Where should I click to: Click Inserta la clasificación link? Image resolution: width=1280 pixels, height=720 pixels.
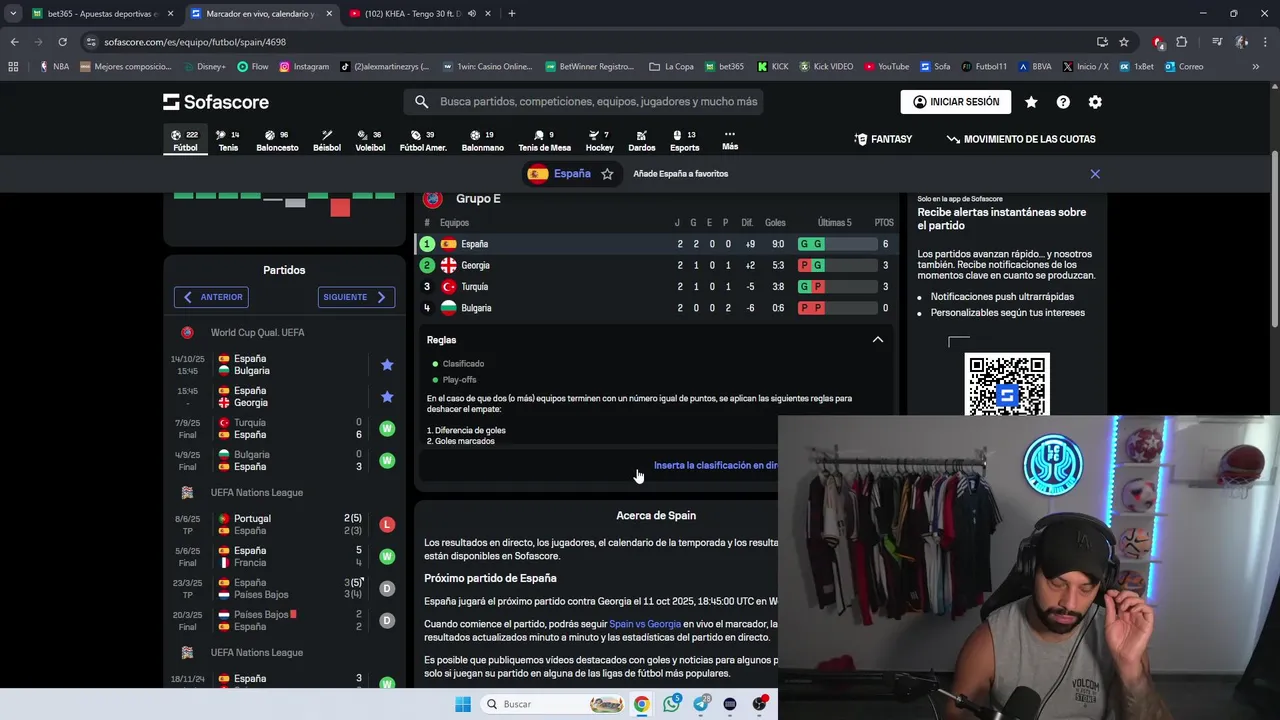pyautogui.click(x=715, y=465)
